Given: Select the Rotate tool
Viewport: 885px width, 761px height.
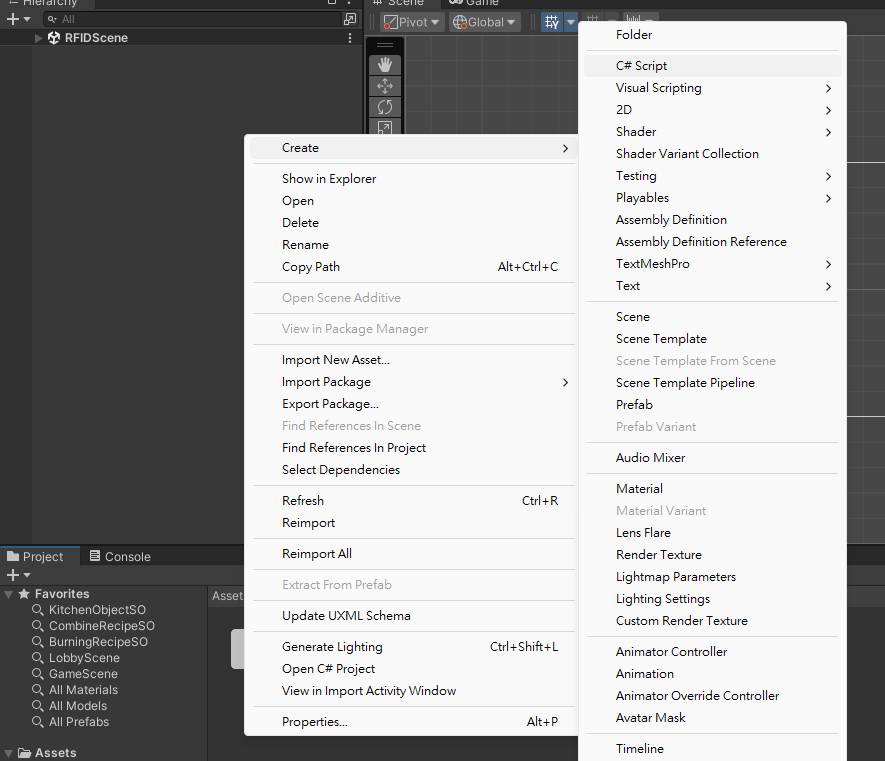Looking at the screenshot, I should 385,107.
